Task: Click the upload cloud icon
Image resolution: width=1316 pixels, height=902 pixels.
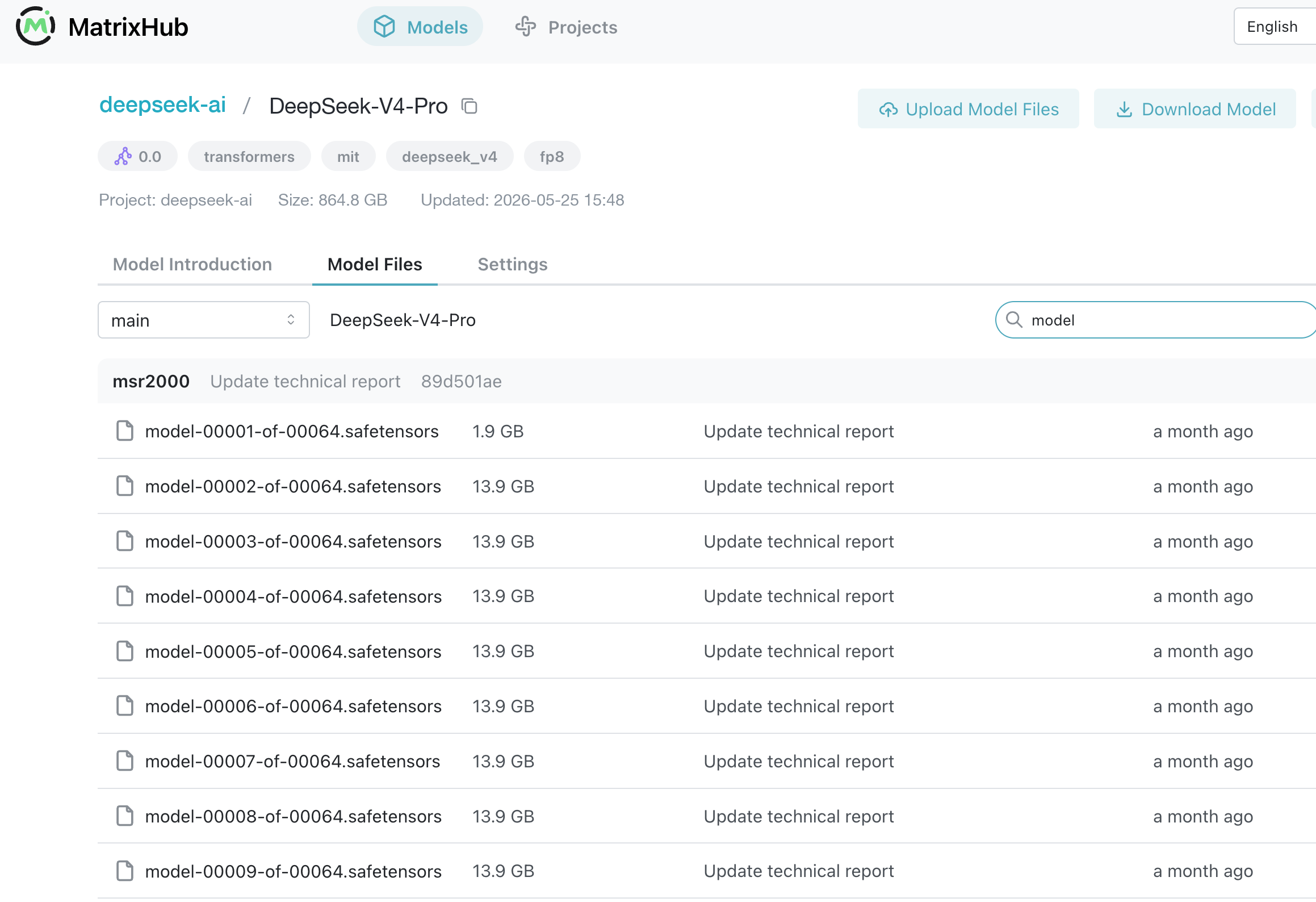Action: tap(888, 109)
